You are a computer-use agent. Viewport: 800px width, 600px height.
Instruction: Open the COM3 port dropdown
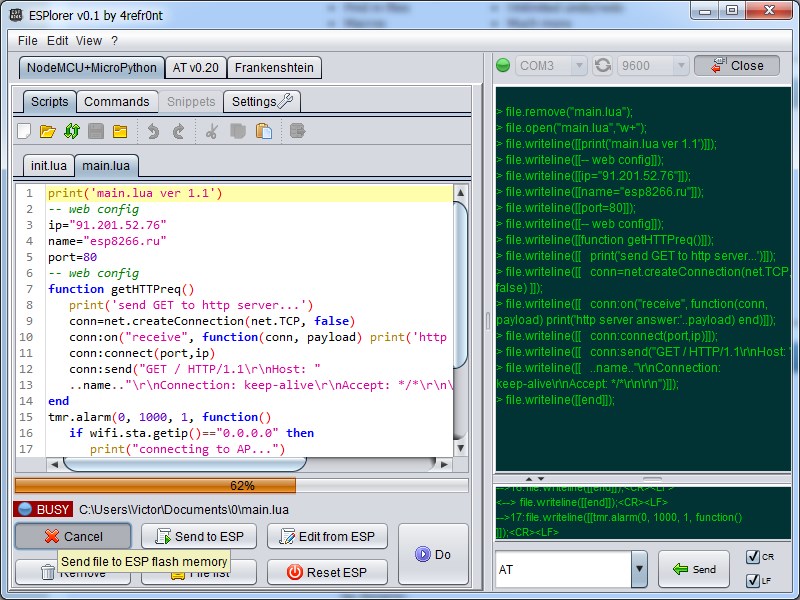click(x=551, y=66)
